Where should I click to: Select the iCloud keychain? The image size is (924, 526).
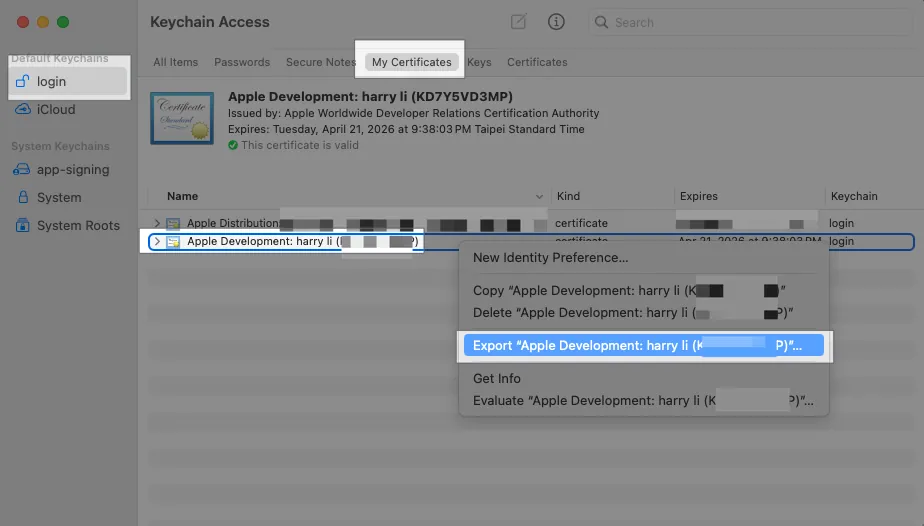[55, 109]
